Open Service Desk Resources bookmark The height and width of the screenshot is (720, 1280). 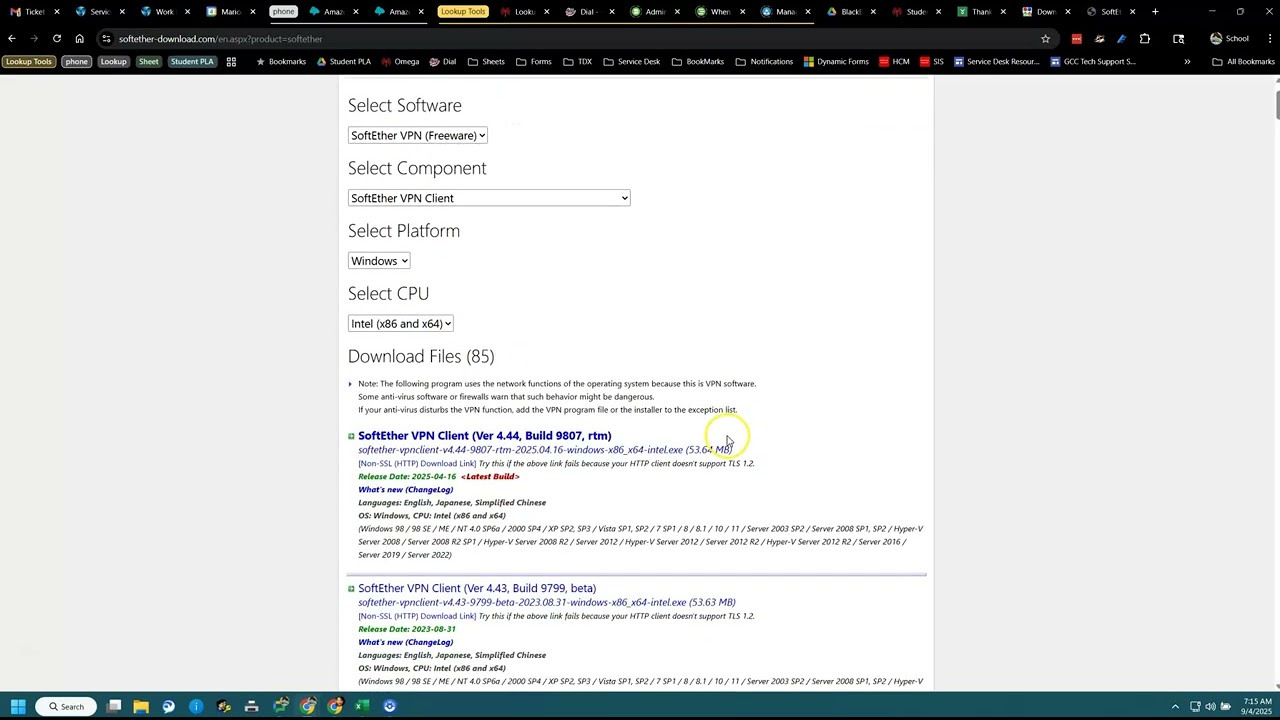pyautogui.click(x=996, y=62)
